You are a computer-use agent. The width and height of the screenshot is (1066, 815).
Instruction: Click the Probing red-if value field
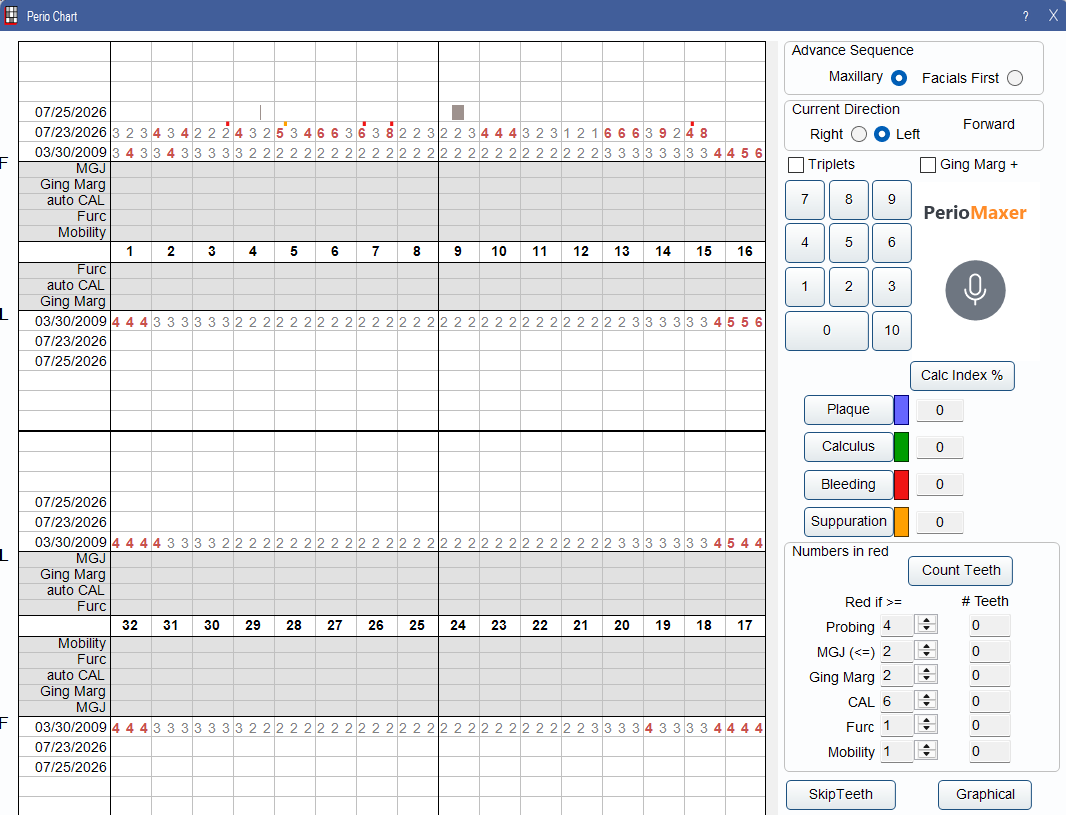pos(897,625)
